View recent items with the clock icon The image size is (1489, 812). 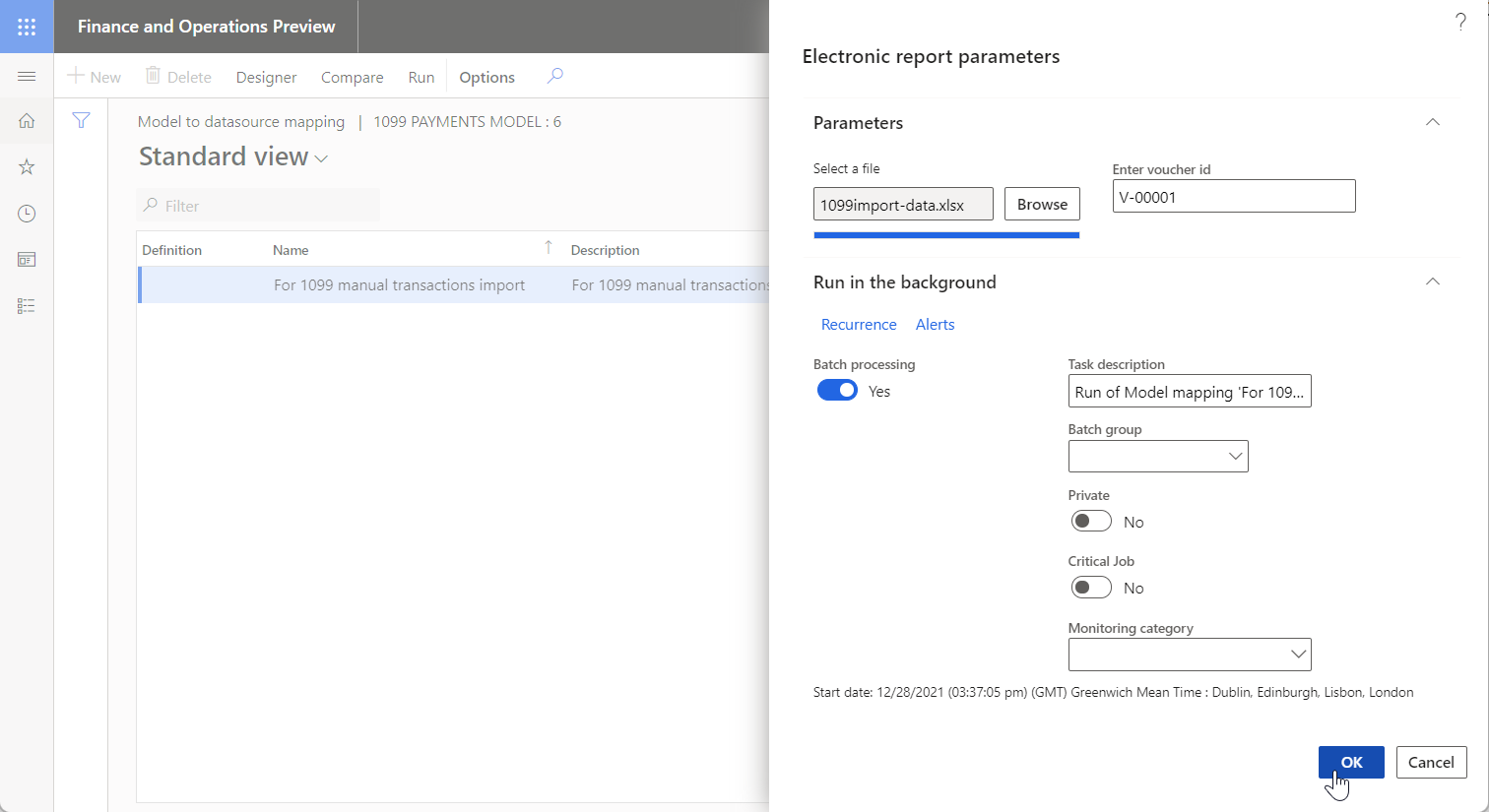pyautogui.click(x=27, y=213)
